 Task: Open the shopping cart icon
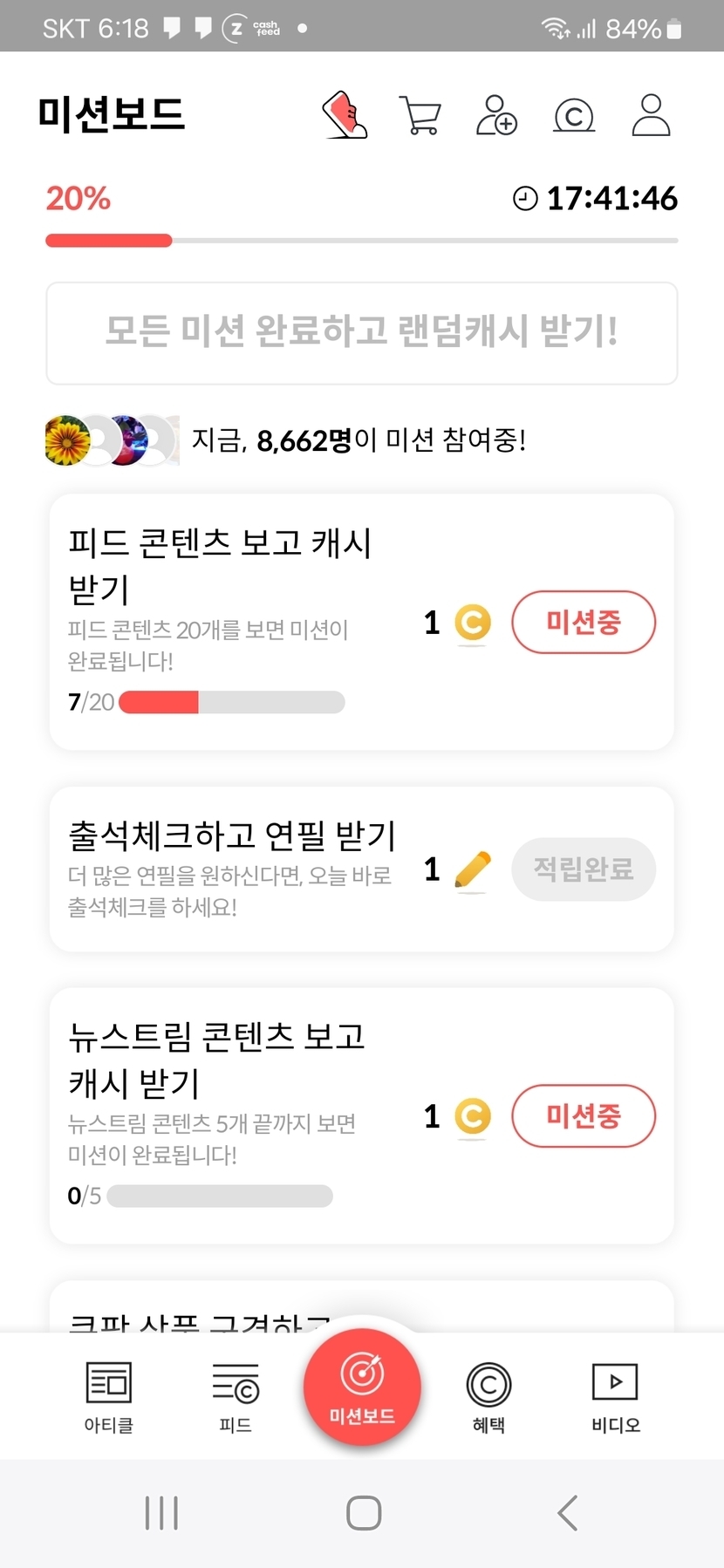click(x=420, y=115)
